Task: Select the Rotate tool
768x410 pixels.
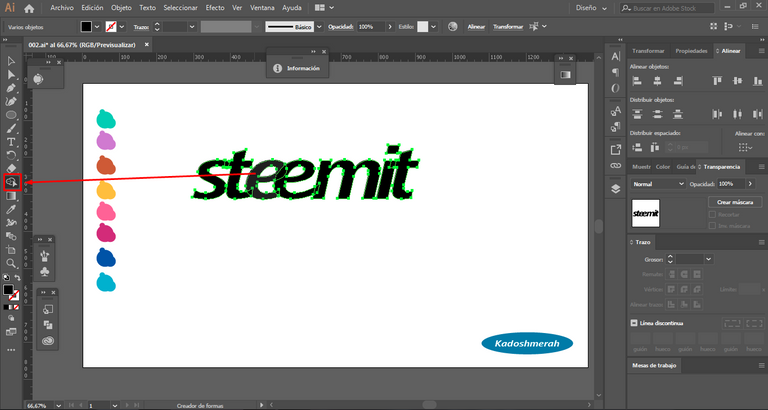Action: (x=11, y=155)
